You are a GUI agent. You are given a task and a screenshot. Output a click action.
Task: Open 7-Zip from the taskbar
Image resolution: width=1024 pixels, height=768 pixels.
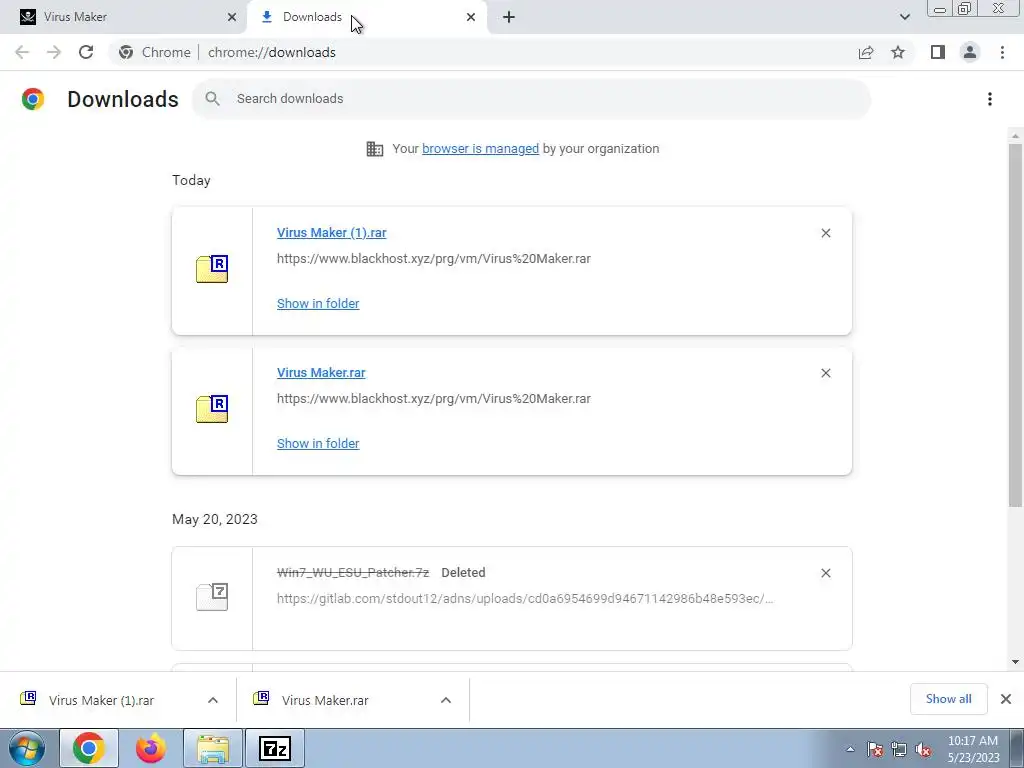(274, 748)
